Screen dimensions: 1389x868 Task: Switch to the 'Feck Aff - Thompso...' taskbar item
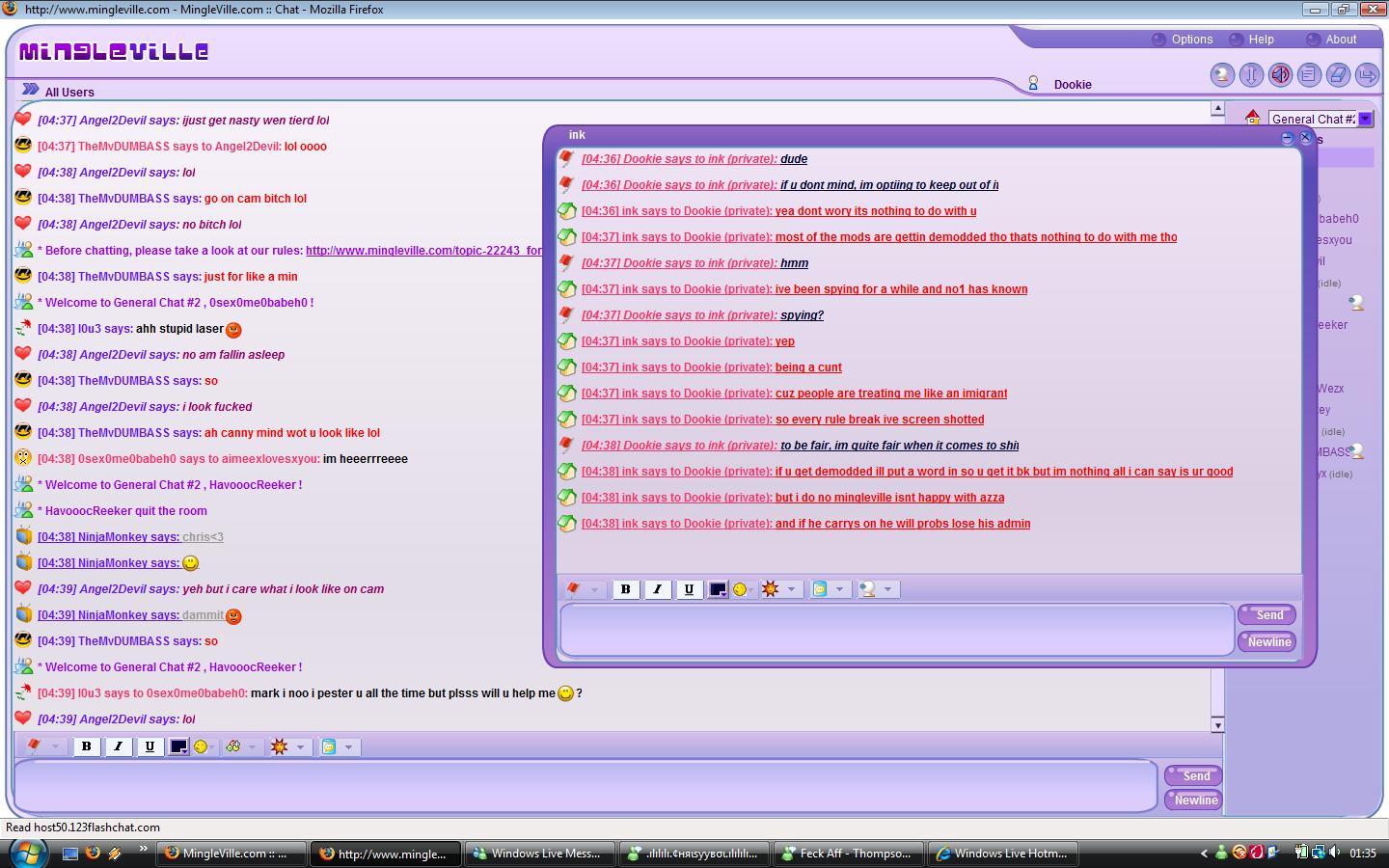click(x=848, y=854)
